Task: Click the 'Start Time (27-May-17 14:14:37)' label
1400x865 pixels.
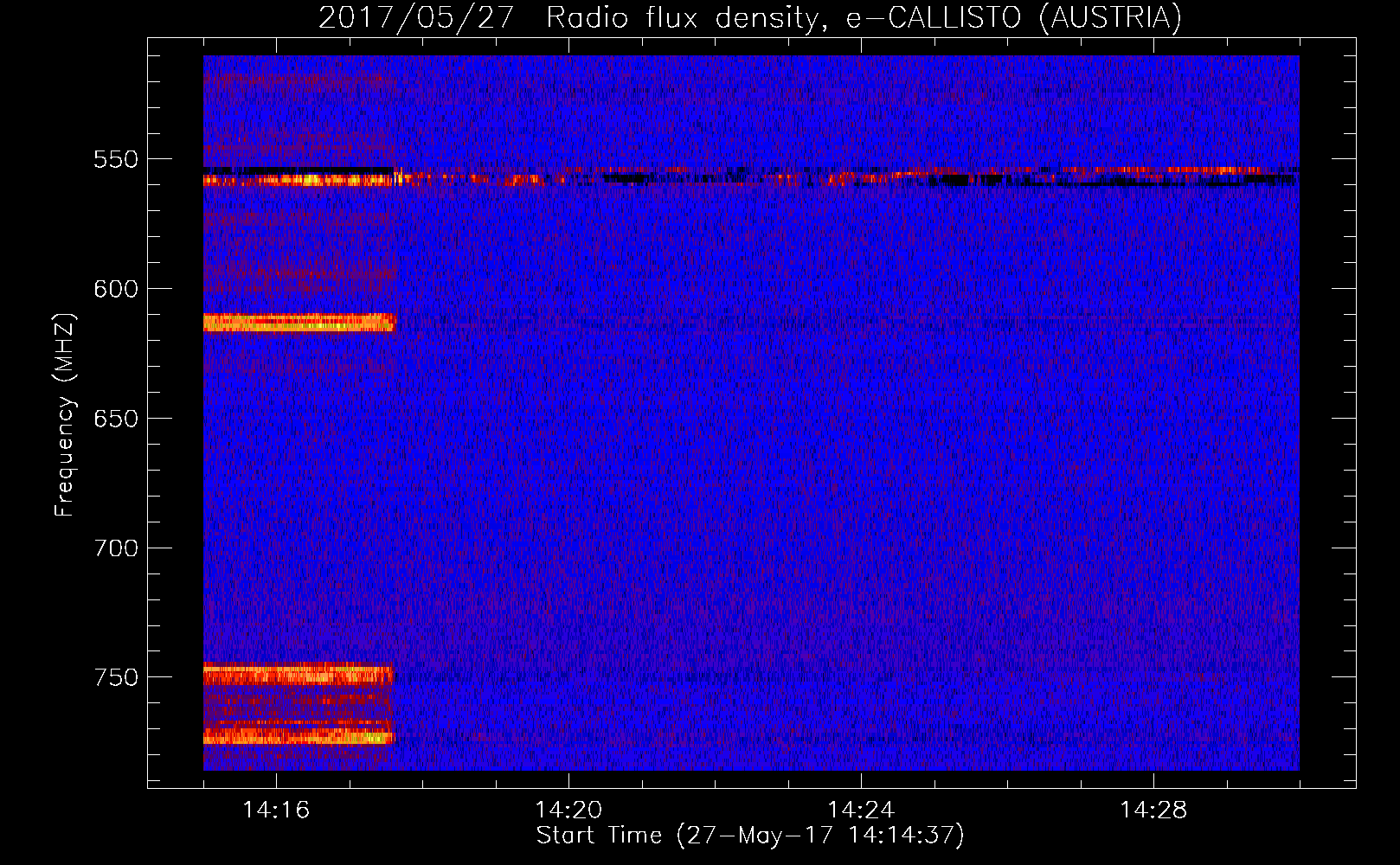Action: coord(750,836)
